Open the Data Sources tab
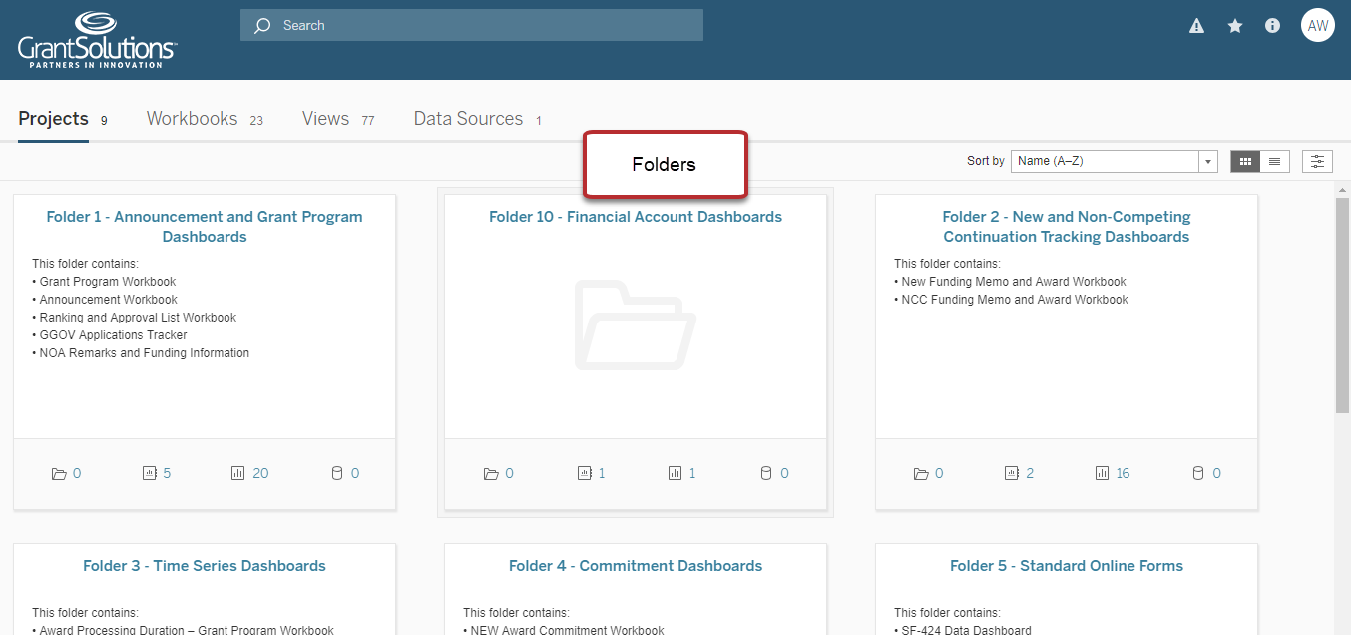The height and width of the screenshot is (635, 1351). [x=468, y=119]
